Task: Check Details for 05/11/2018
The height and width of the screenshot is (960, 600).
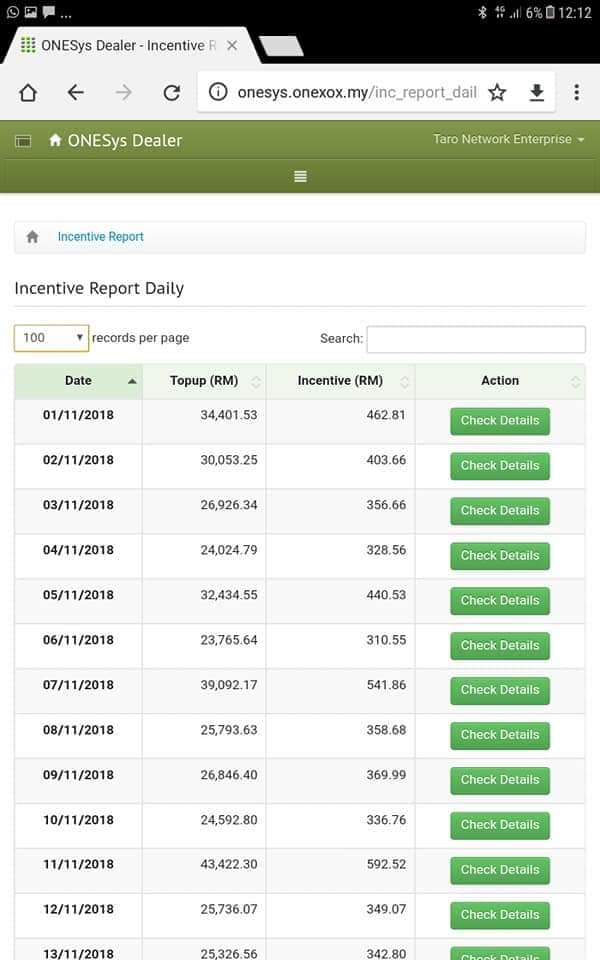Action: tap(500, 601)
